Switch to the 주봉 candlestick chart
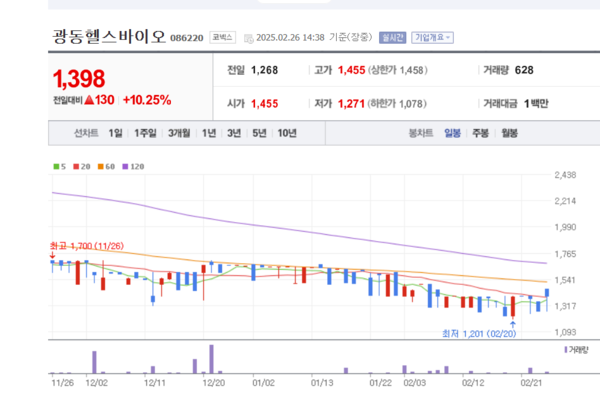This screenshot has width=600, height=400. pyautogui.click(x=481, y=133)
